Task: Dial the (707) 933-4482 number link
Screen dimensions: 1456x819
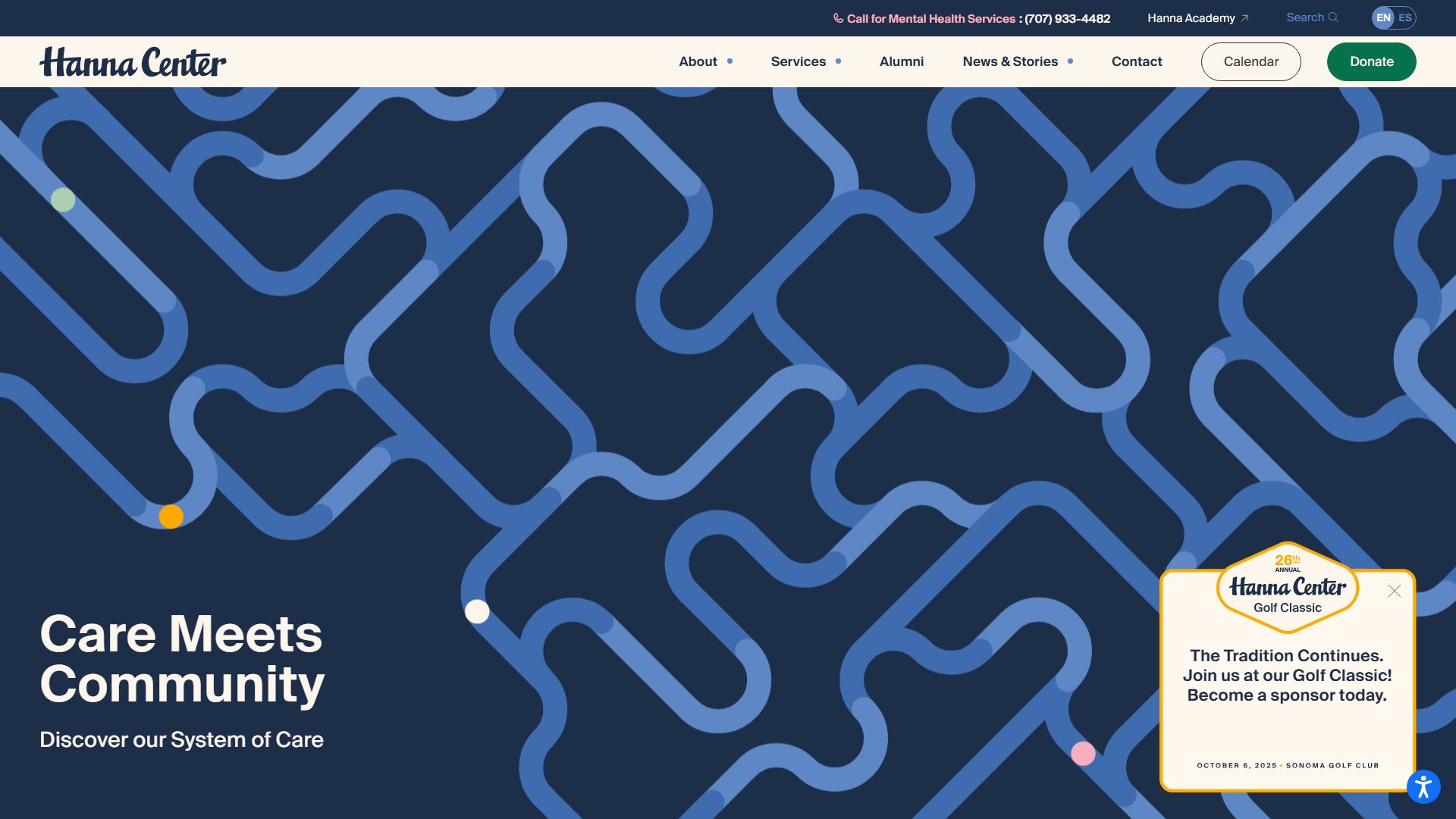Action: [x=1067, y=18]
